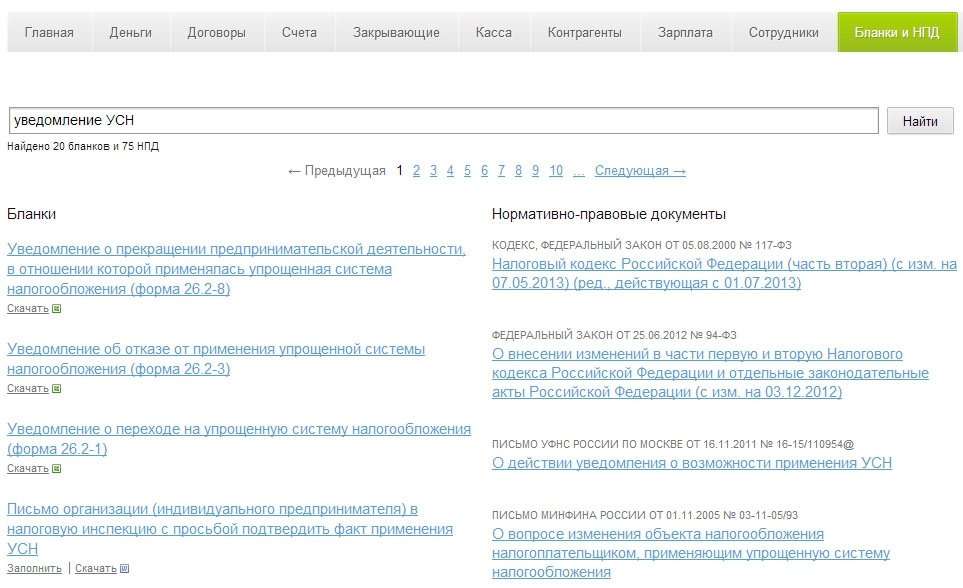This screenshot has width=963, height=588.
Task: Download the УСН confirmation letter via Скачать
Action: tap(96, 568)
